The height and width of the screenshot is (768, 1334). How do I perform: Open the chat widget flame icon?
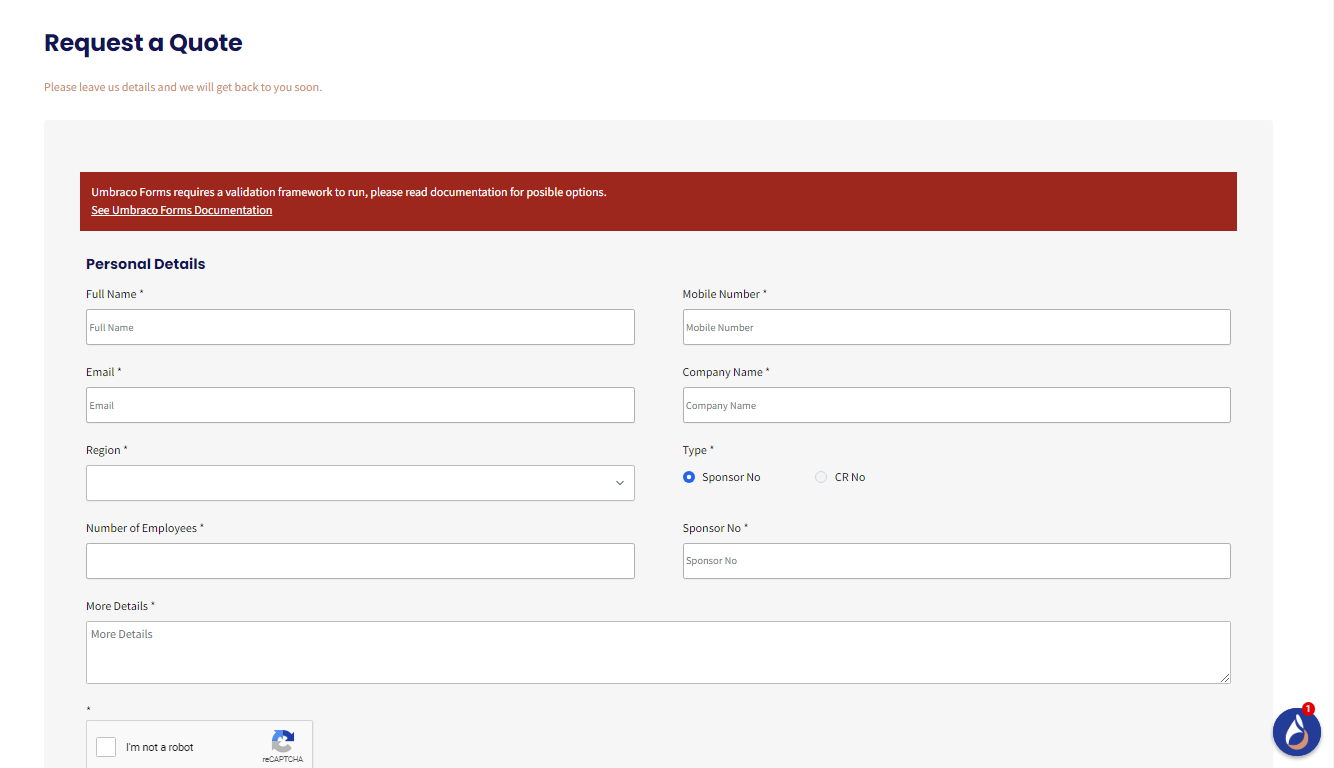(x=1296, y=732)
